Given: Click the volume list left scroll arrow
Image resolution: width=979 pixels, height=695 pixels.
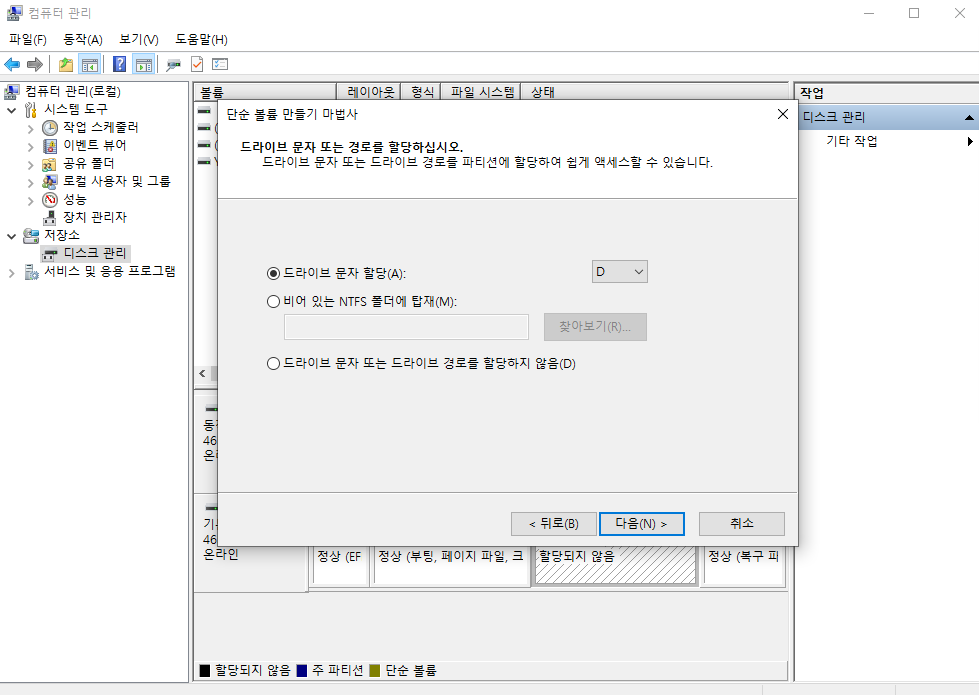Looking at the screenshot, I should [x=202, y=373].
